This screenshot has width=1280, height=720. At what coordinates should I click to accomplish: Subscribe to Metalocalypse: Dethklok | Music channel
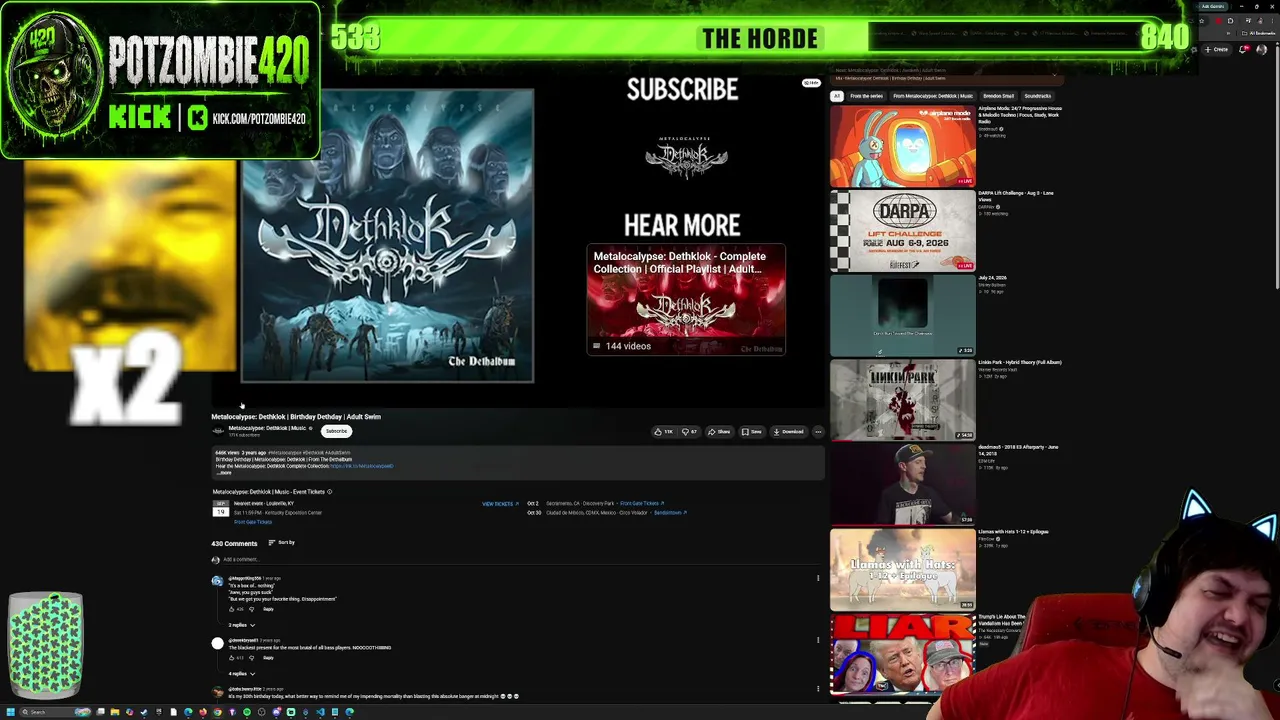tap(336, 431)
